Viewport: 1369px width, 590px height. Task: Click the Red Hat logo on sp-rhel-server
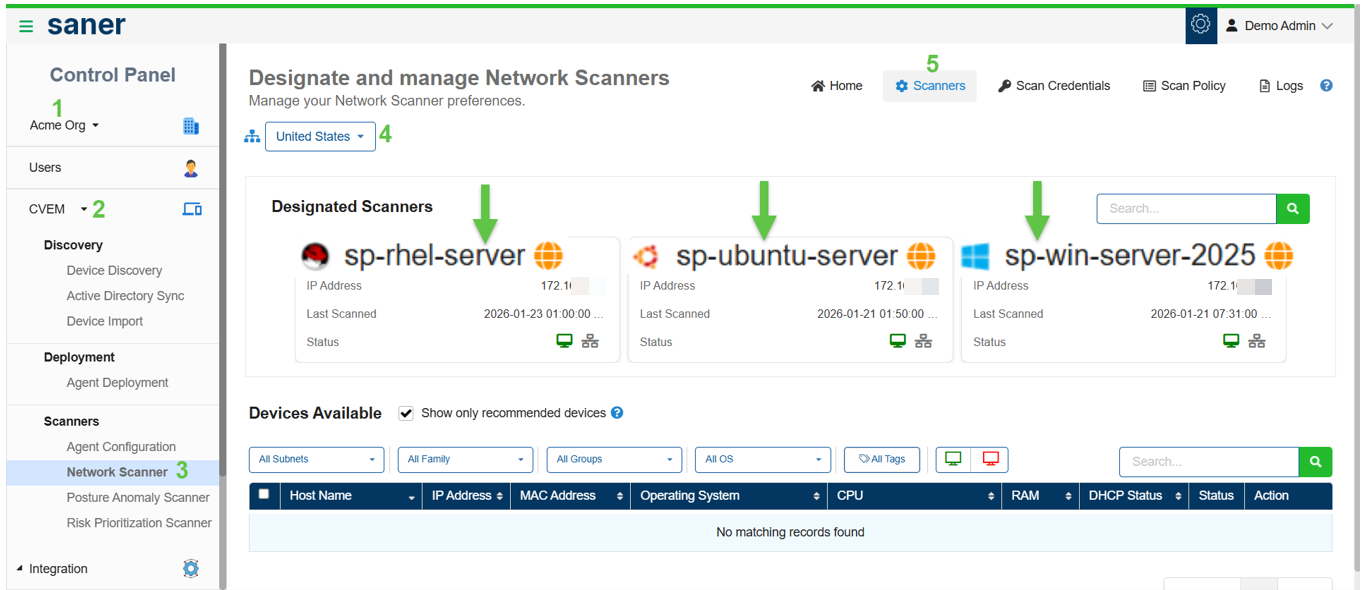(x=315, y=257)
